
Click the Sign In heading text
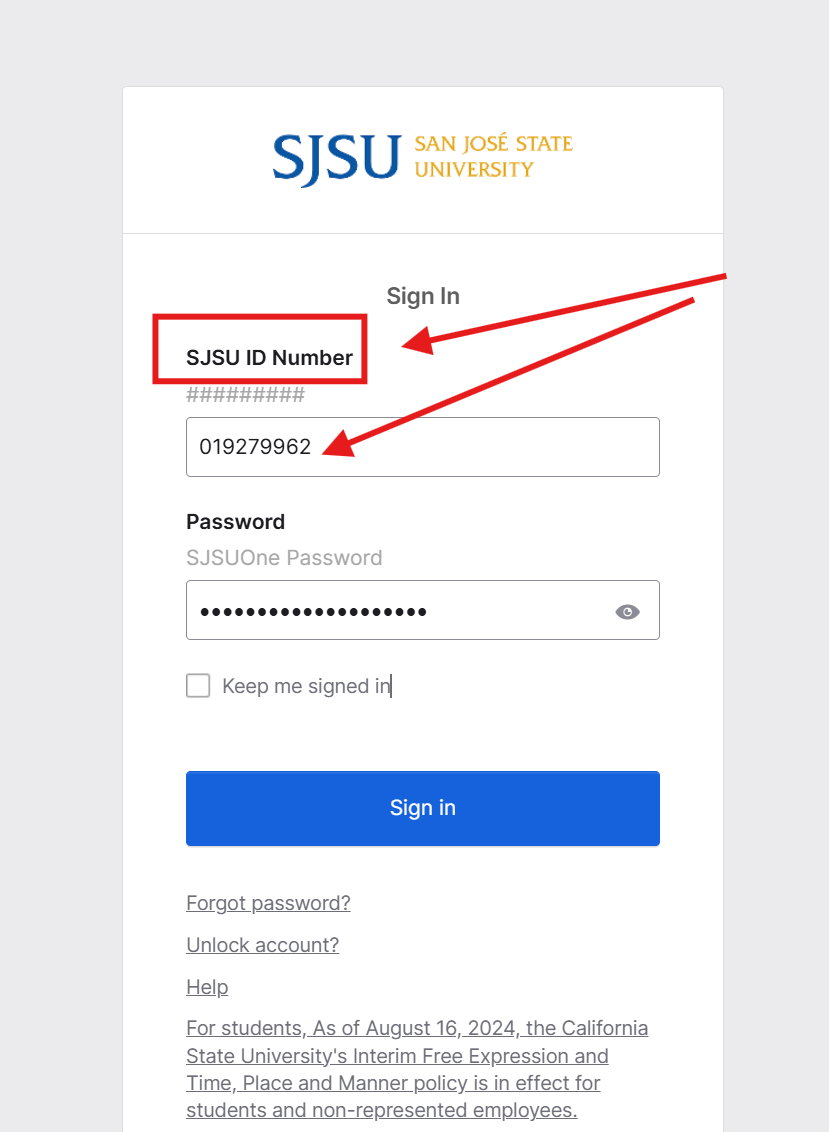pos(422,296)
